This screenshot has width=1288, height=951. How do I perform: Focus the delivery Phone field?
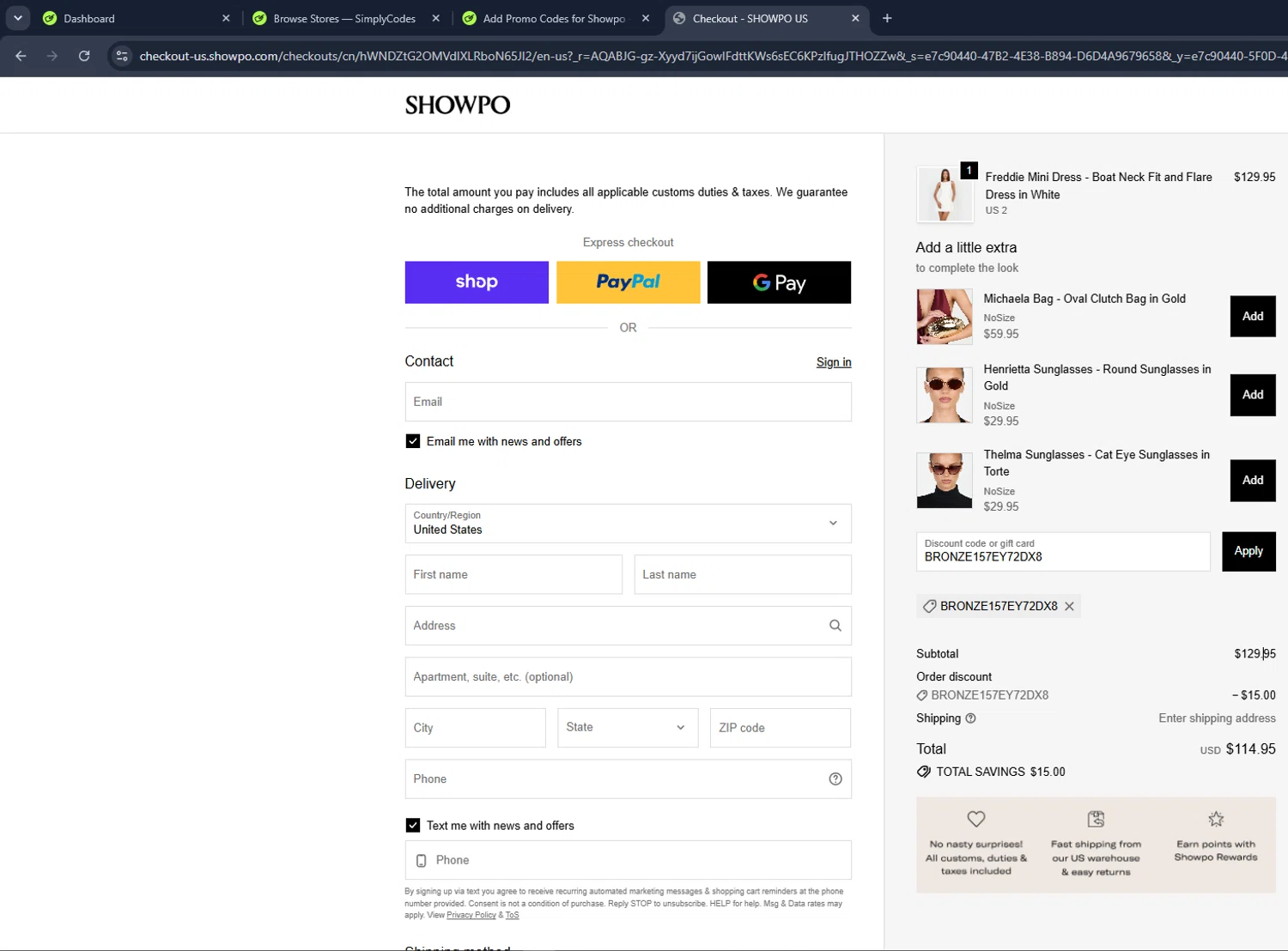(629, 778)
